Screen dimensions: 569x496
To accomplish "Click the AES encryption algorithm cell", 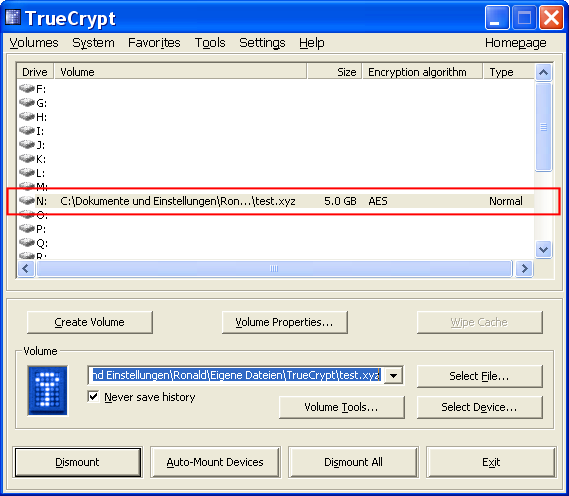I will (378, 201).
